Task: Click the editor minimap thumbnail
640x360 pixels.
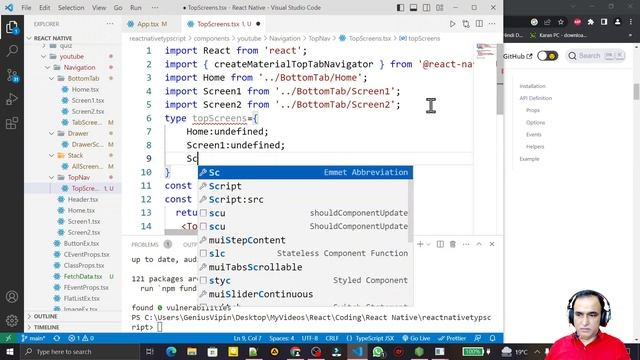Action: [486, 51]
